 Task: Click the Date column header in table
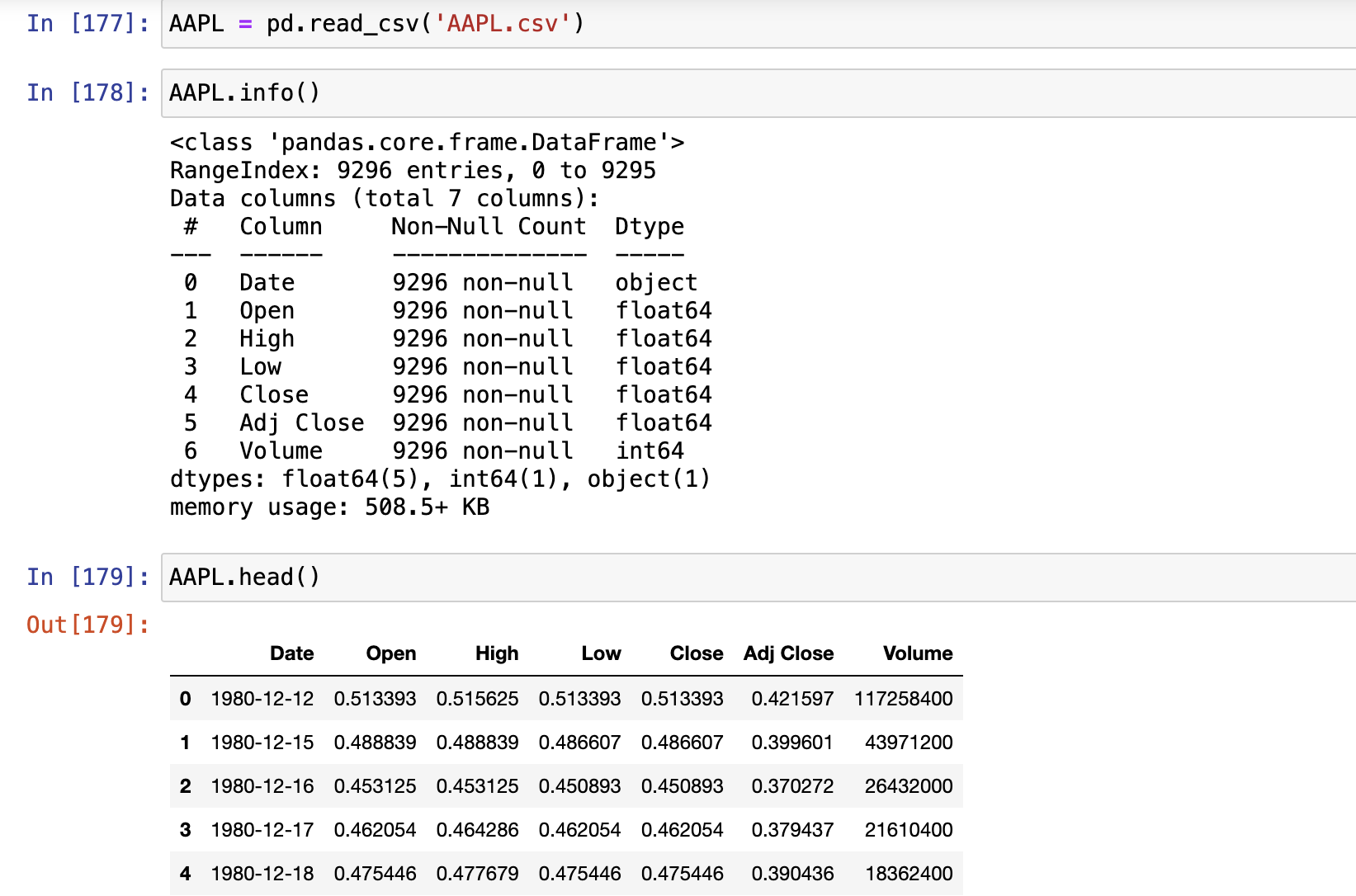click(x=291, y=653)
